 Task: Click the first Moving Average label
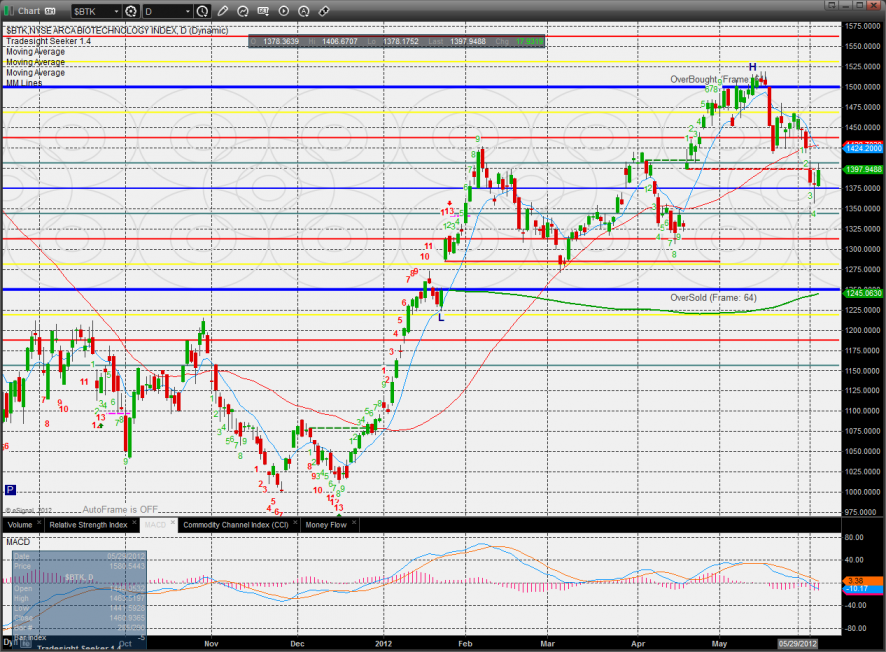coord(36,51)
